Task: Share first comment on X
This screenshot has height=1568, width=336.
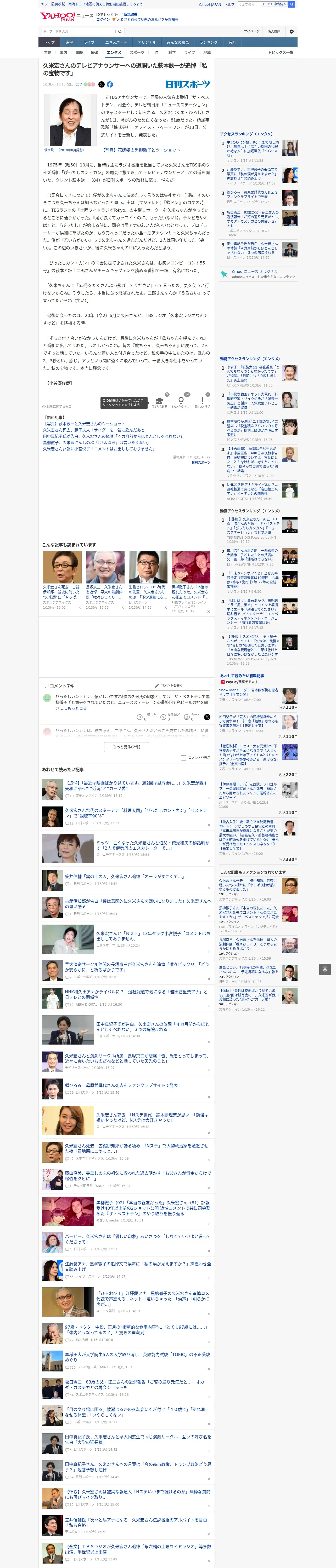Action: coord(207,717)
